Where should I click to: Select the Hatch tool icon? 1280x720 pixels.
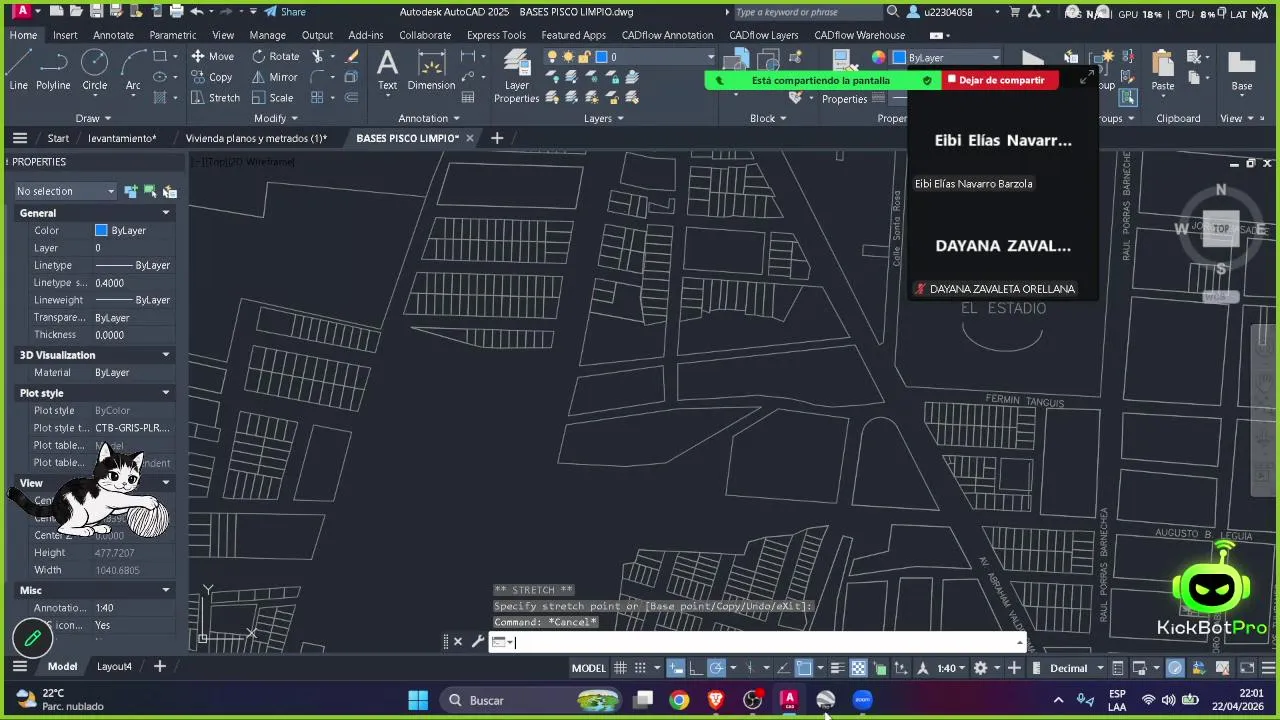[x=160, y=98]
